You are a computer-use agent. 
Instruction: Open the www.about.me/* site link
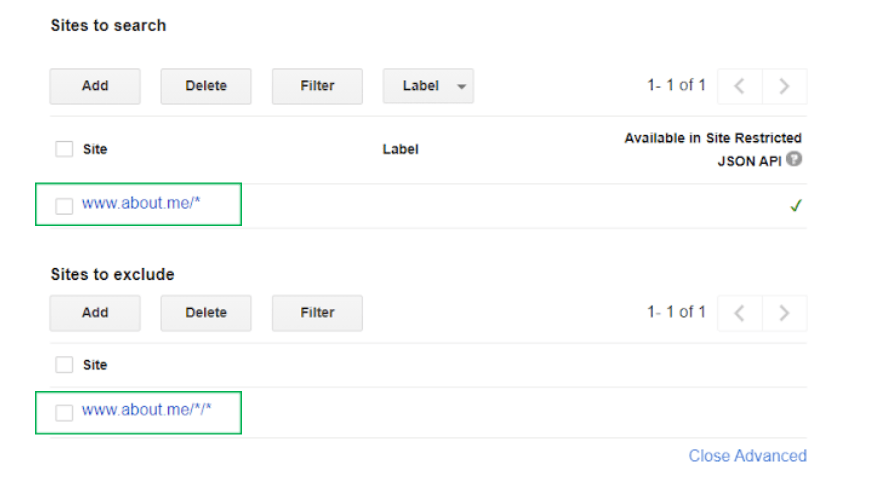[141, 203]
